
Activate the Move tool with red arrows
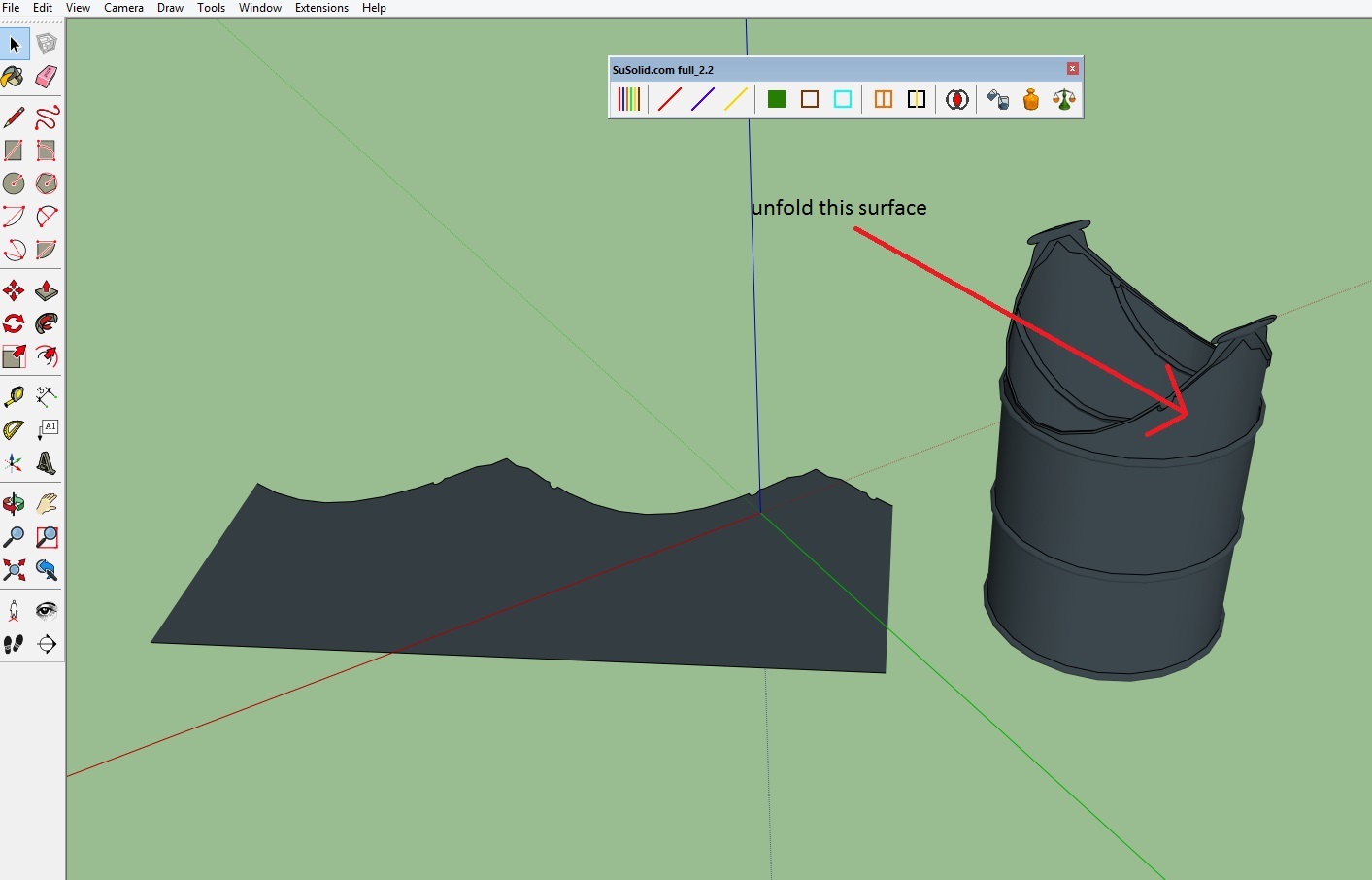click(15, 290)
